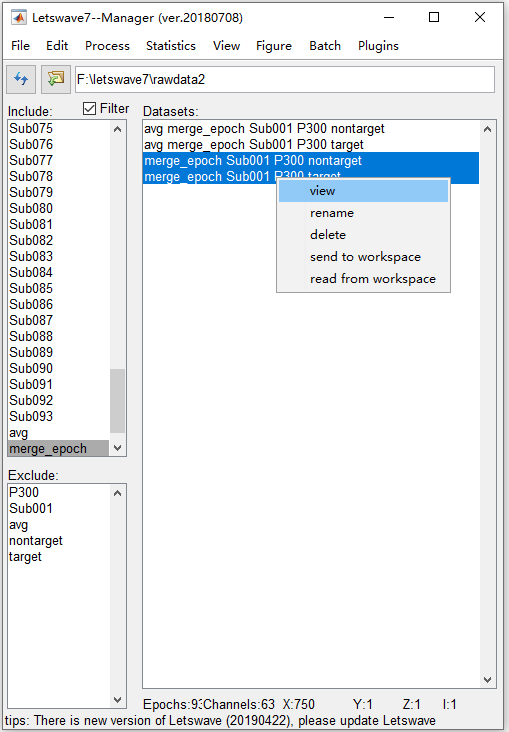Screen dimensions: 509x732
Task: Select nontarget in Exclude list
Action: click(59, 541)
